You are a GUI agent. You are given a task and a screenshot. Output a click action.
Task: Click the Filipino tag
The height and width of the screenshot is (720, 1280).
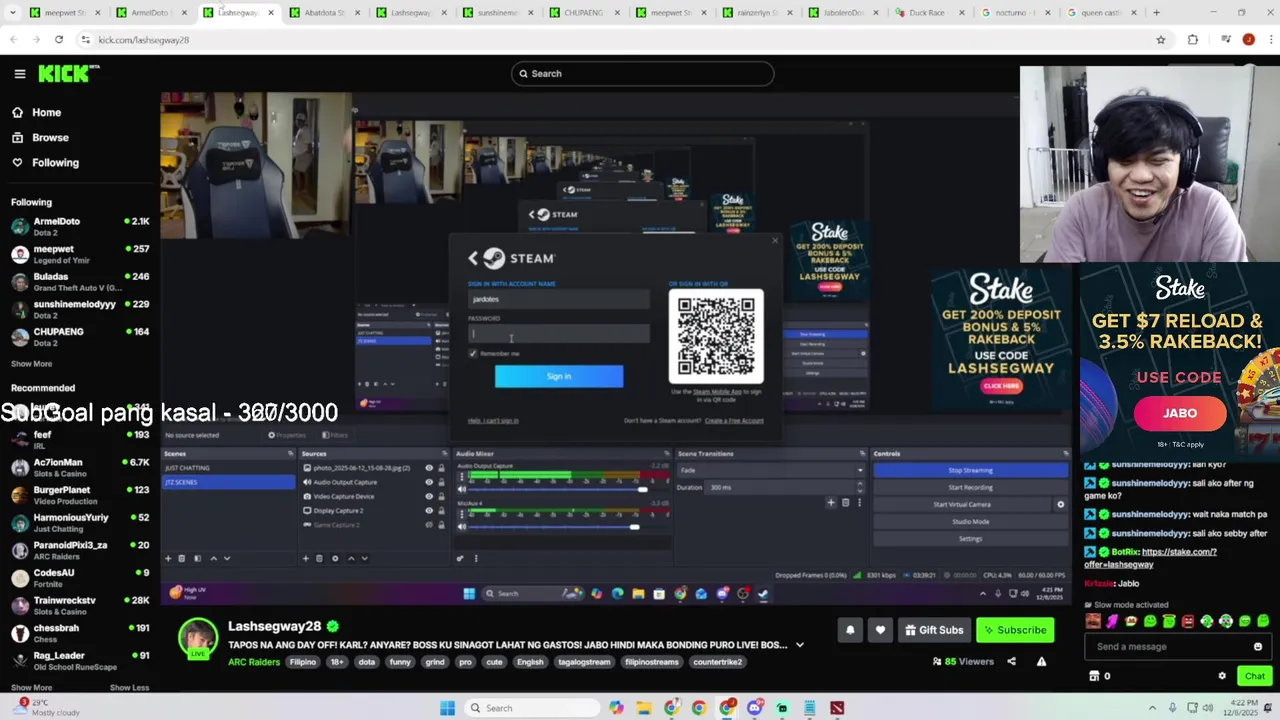click(x=303, y=662)
